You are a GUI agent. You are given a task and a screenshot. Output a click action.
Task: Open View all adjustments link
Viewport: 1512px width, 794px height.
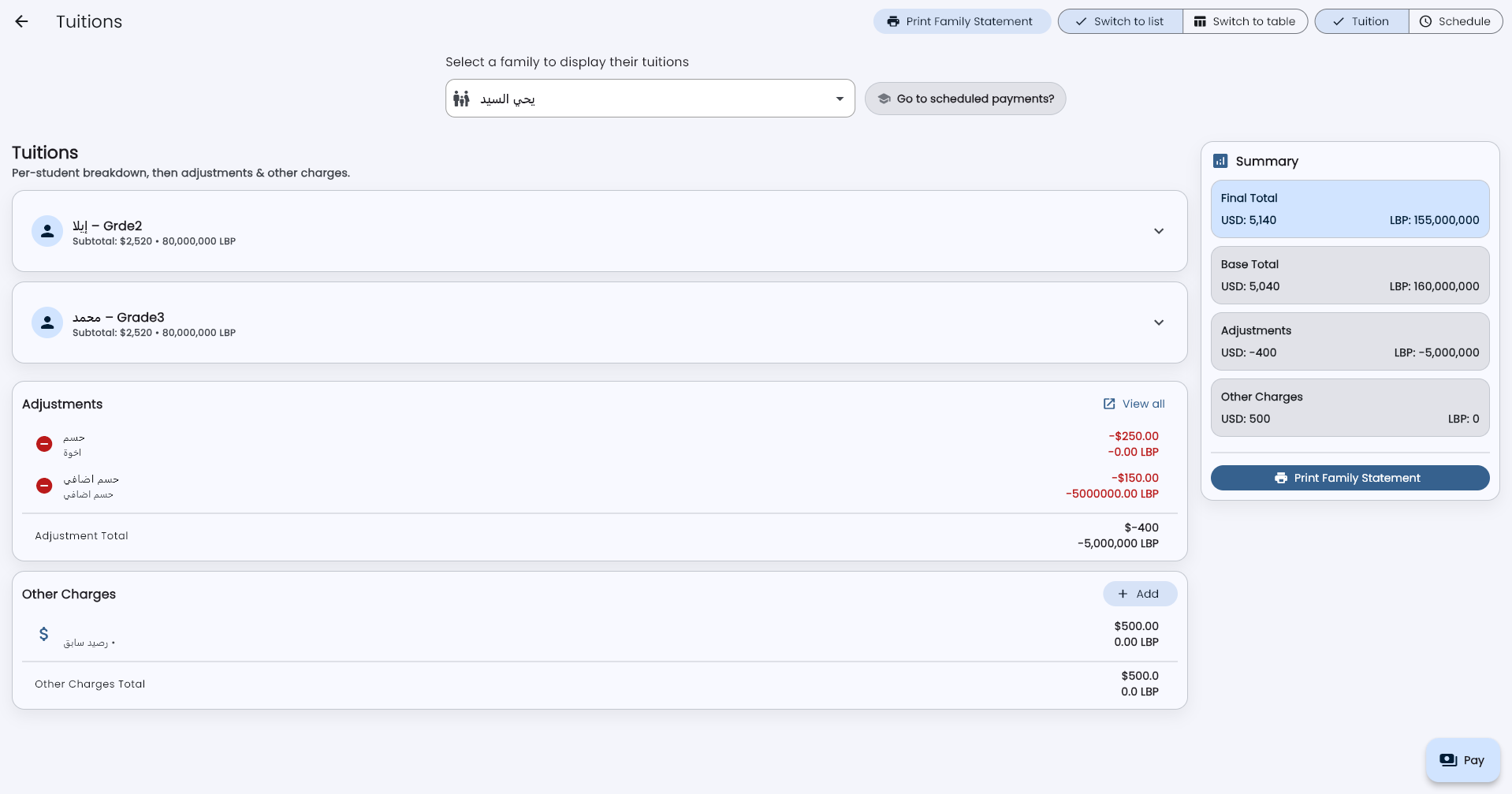click(x=1134, y=404)
